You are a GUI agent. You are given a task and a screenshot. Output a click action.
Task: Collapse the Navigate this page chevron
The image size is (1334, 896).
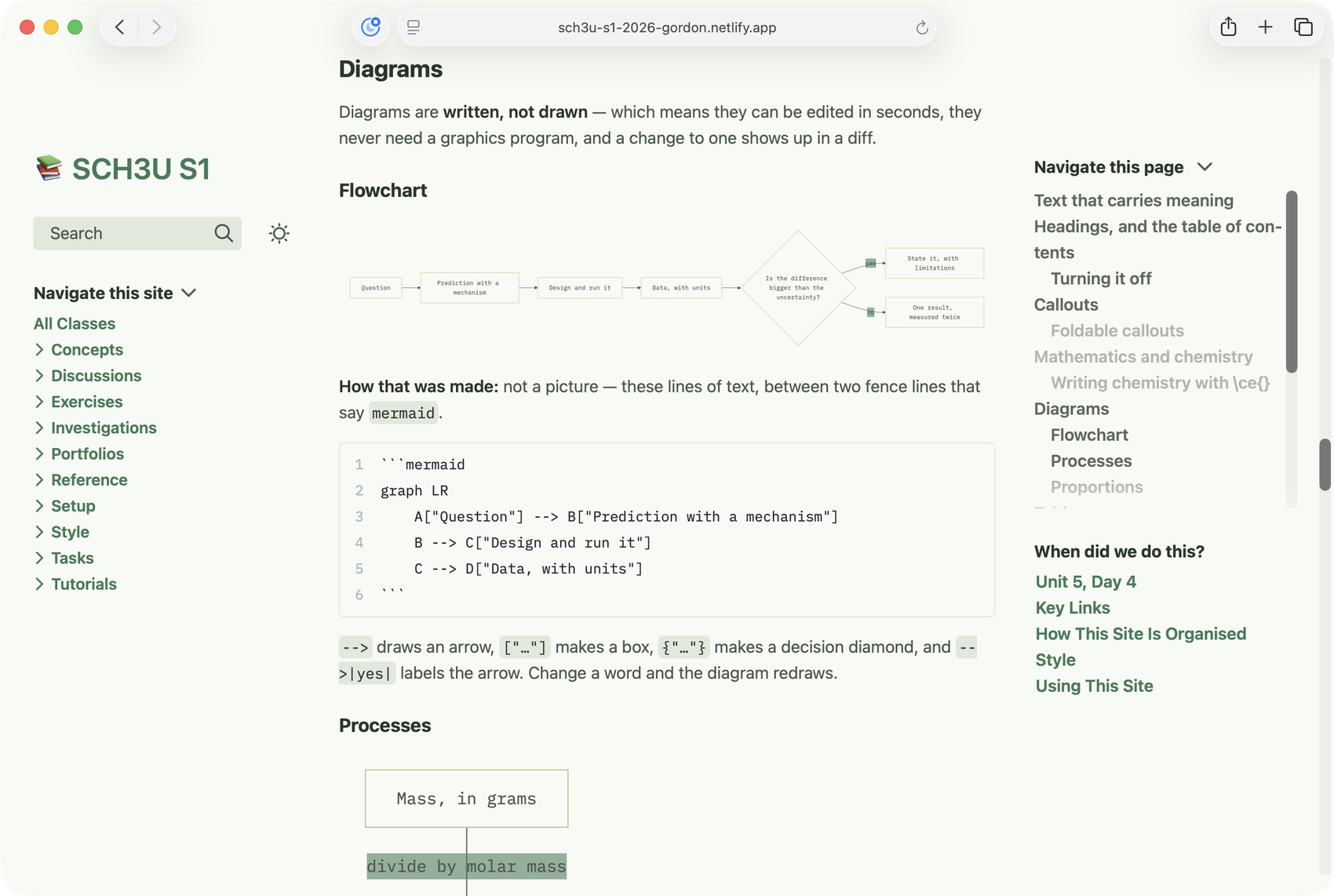click(x=1205, y=166)
